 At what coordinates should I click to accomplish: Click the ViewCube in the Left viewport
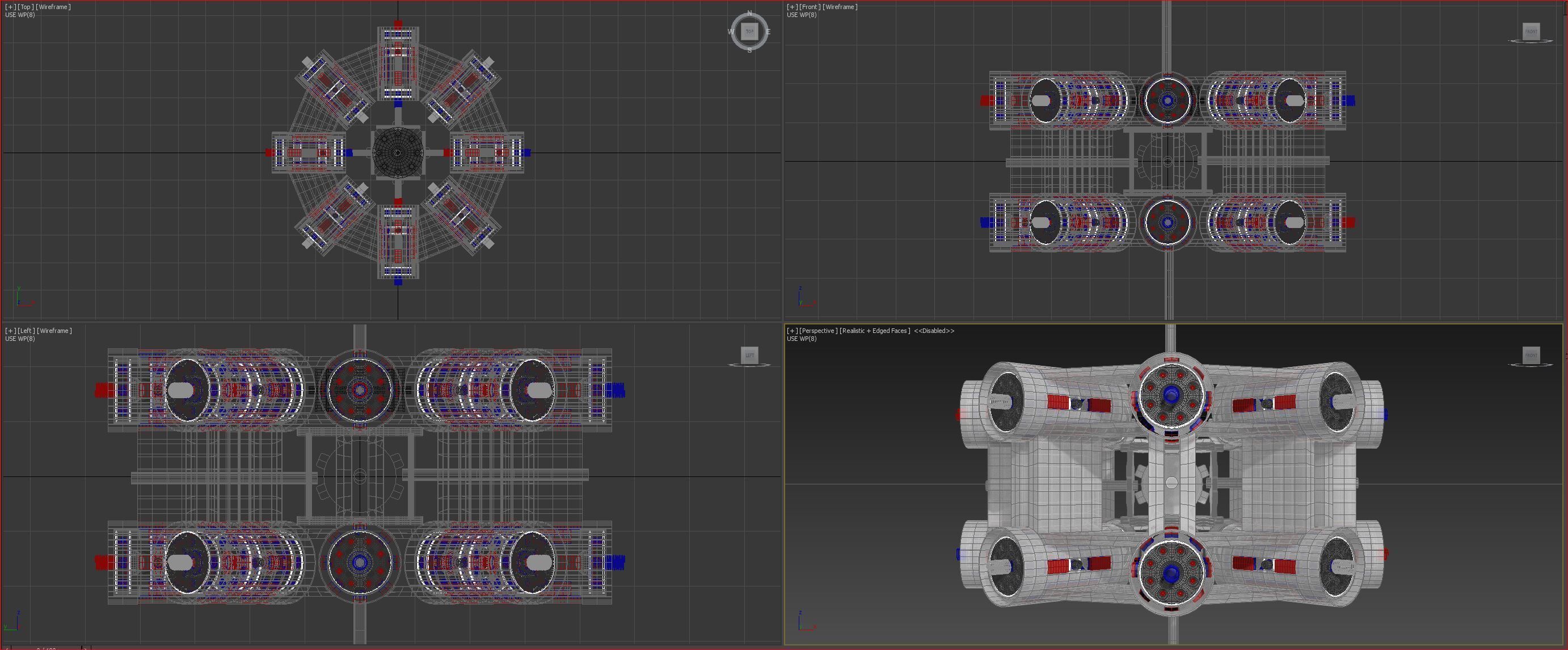pos(749,355)
